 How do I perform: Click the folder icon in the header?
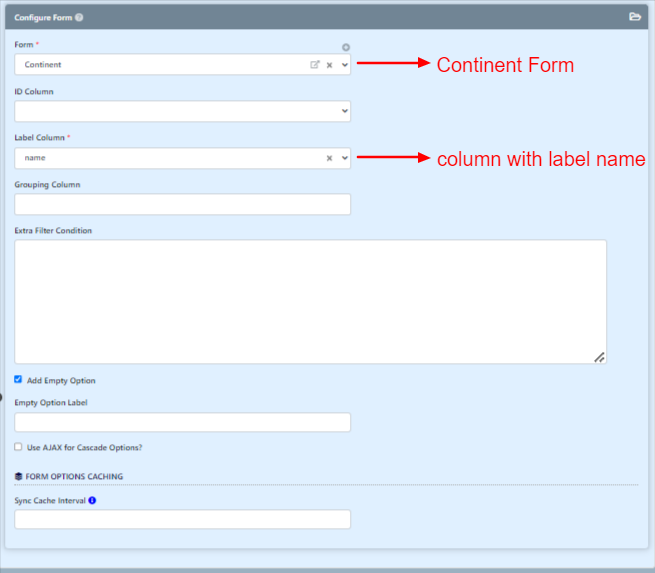[635, 17]
